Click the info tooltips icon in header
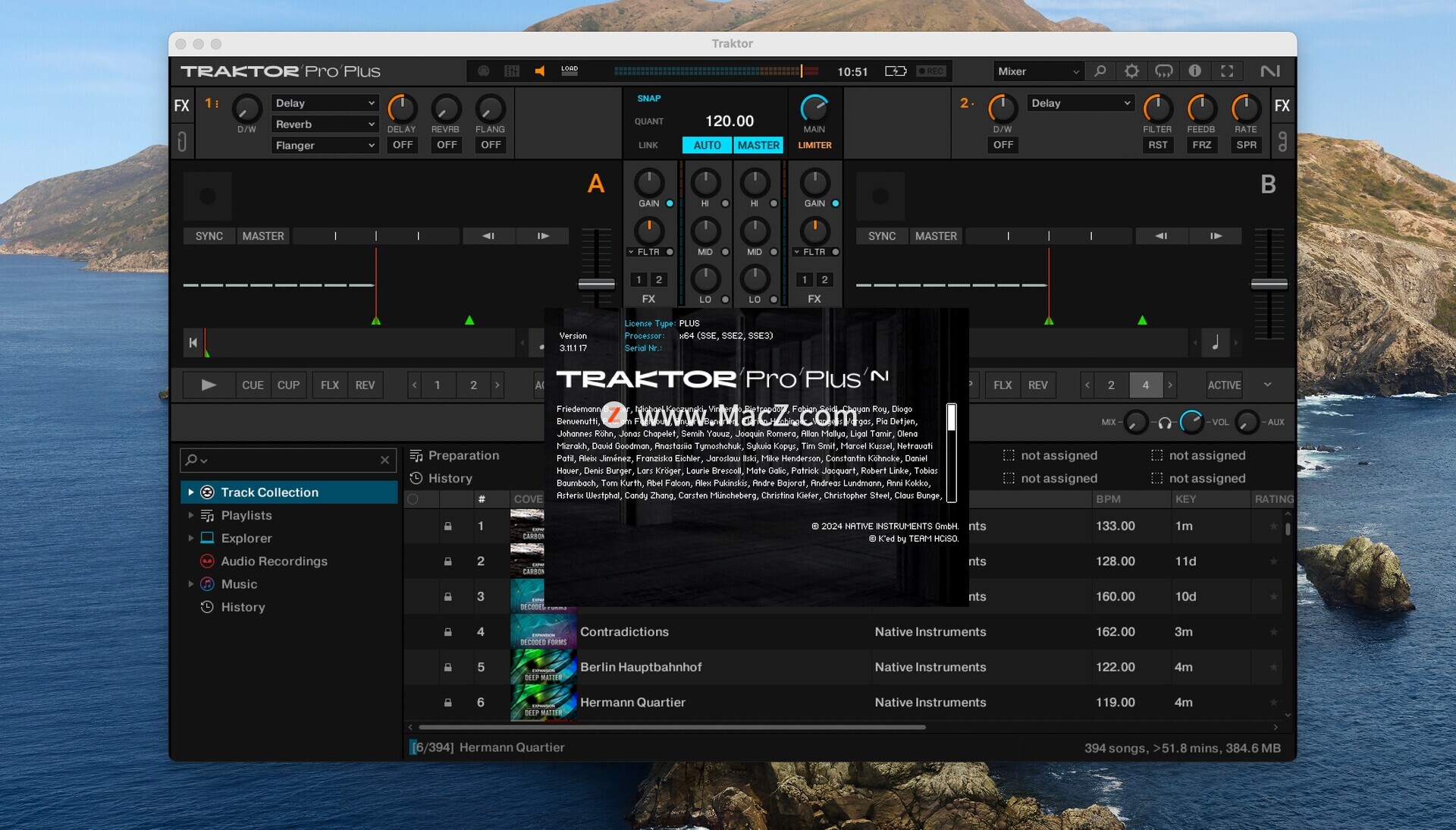Viewport: 1456px width, 830px height. tap(1195, 71)
